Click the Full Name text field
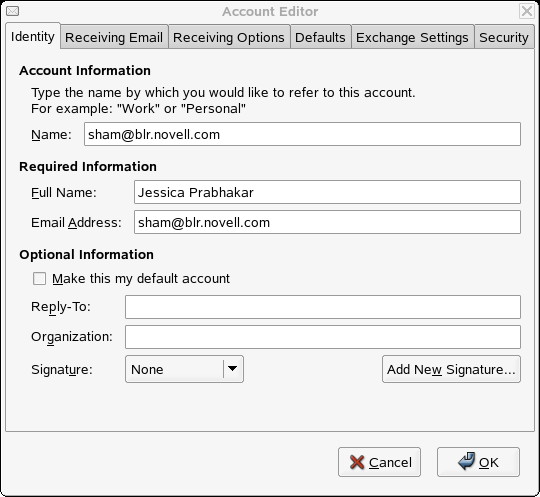Image resolution: width=540 pixels, height=497 pixels. click(x=327, y=192)
